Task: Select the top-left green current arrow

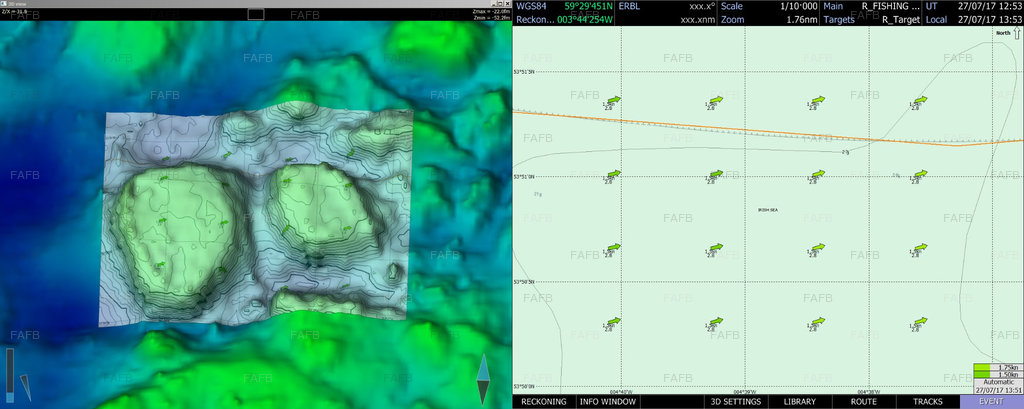Action: coord(614,100)
